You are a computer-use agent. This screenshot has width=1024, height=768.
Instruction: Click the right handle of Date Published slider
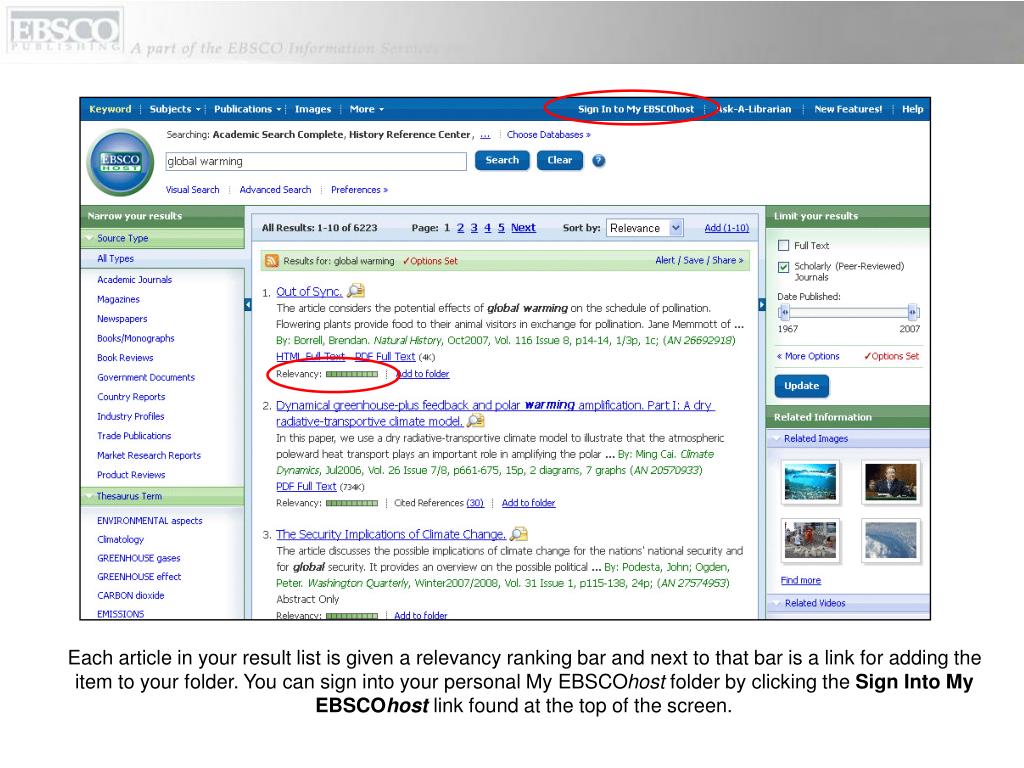[913, 312]
